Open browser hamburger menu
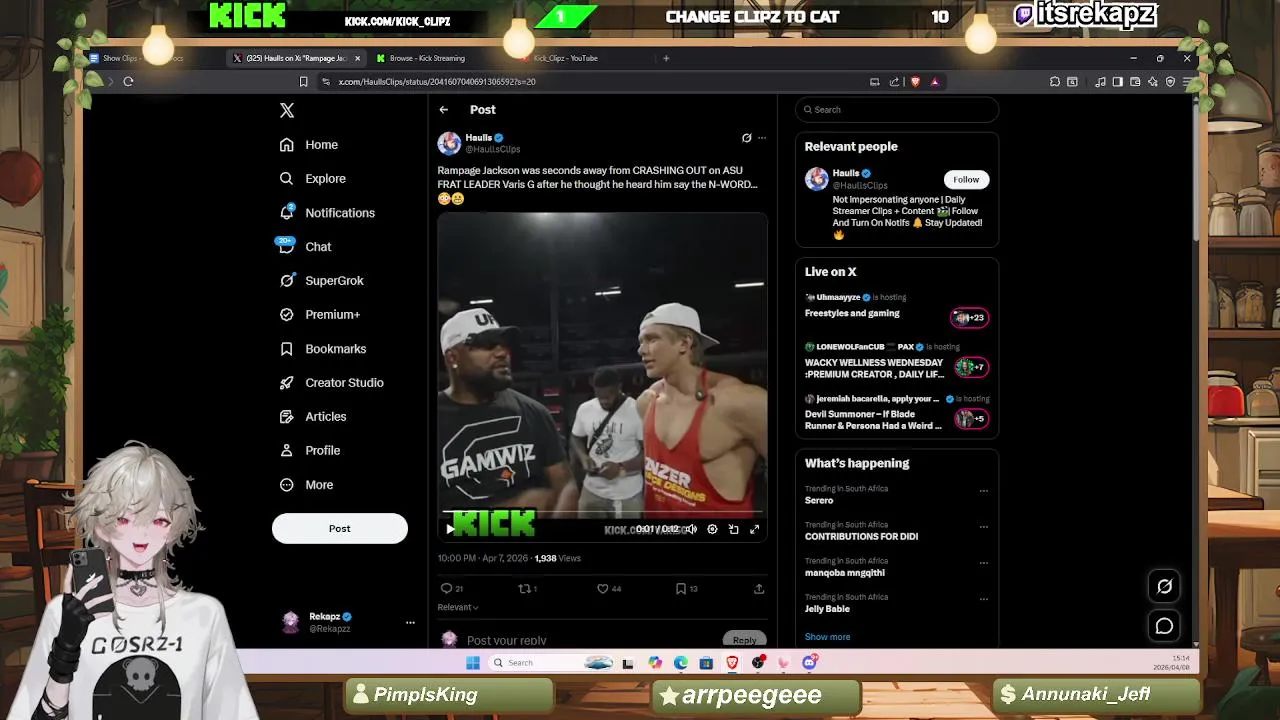 [1187, 82]
